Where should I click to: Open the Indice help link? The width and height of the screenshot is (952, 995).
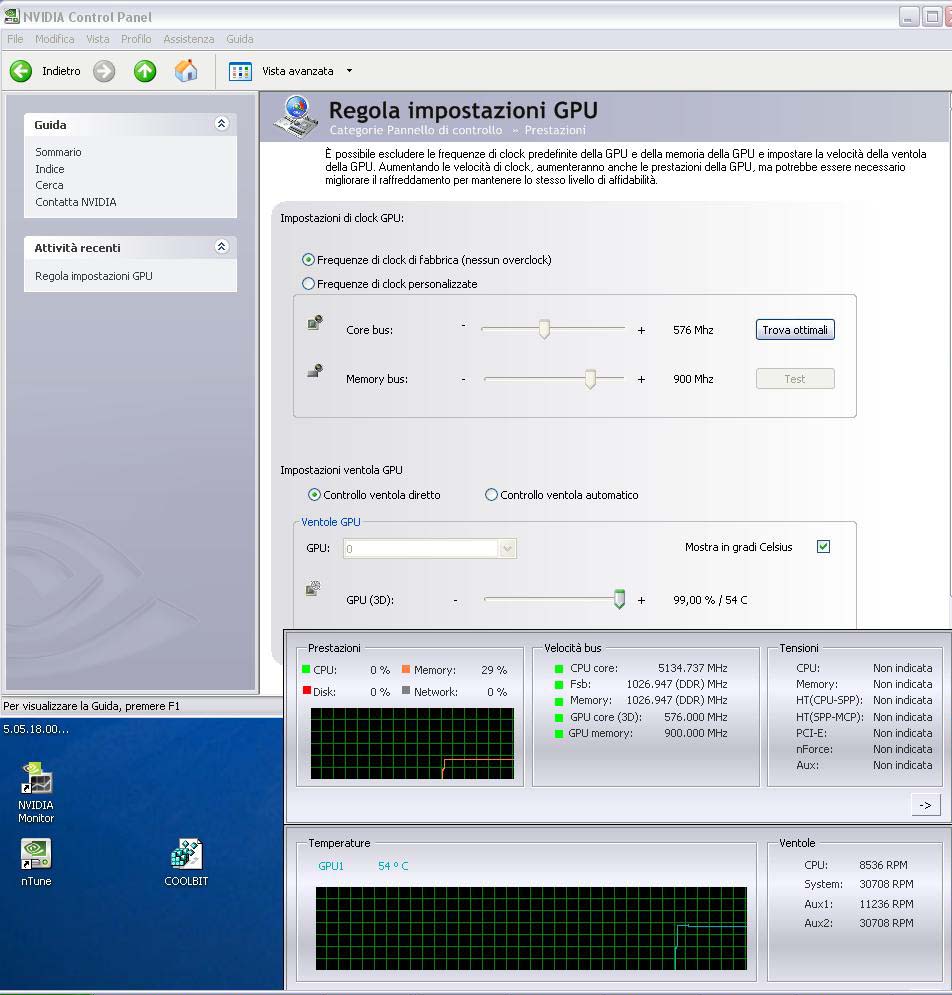(50, 169)
